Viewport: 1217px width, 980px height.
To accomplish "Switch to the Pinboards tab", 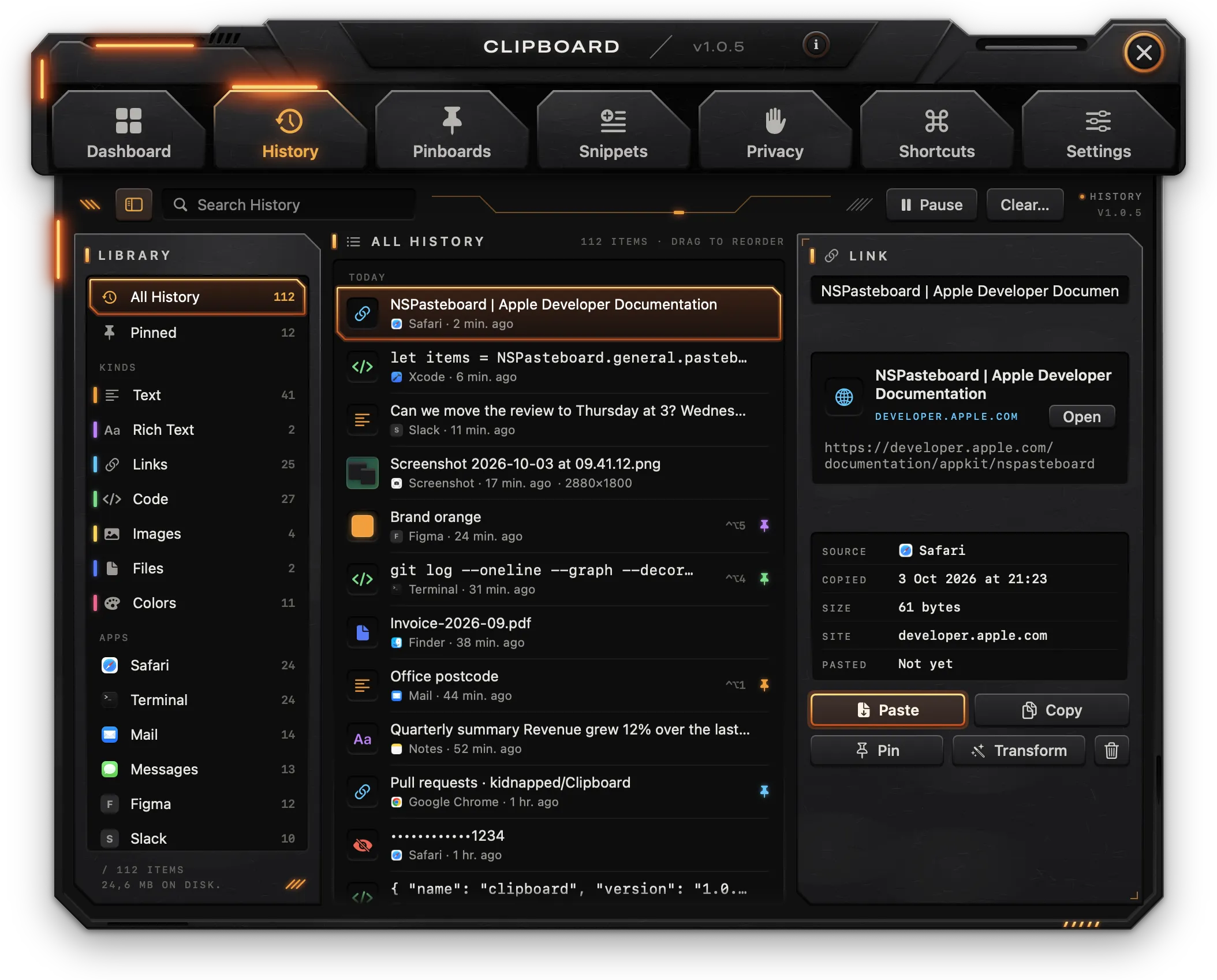I will coord(451,132).
